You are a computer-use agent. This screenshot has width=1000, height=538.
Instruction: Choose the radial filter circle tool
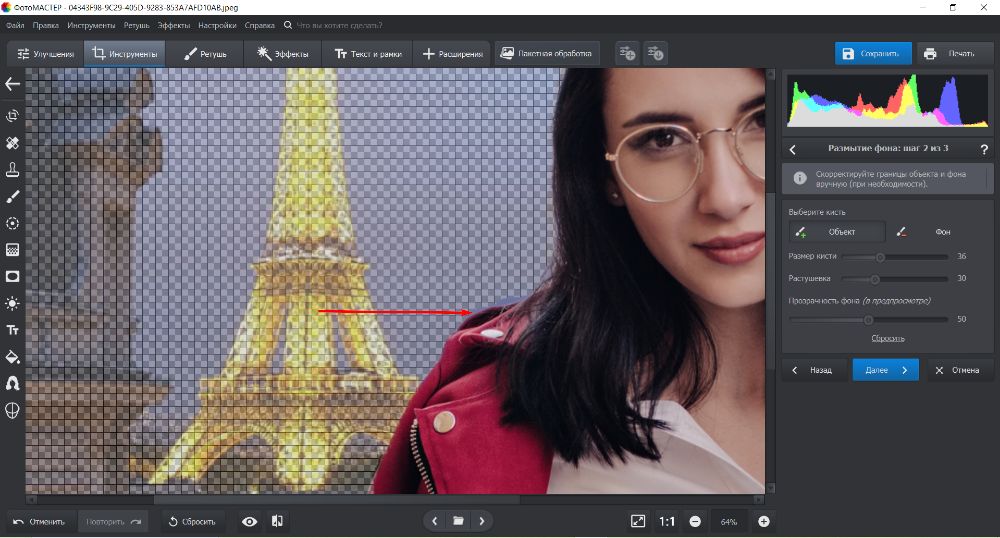pyautogui.click(x=13, y=223)
